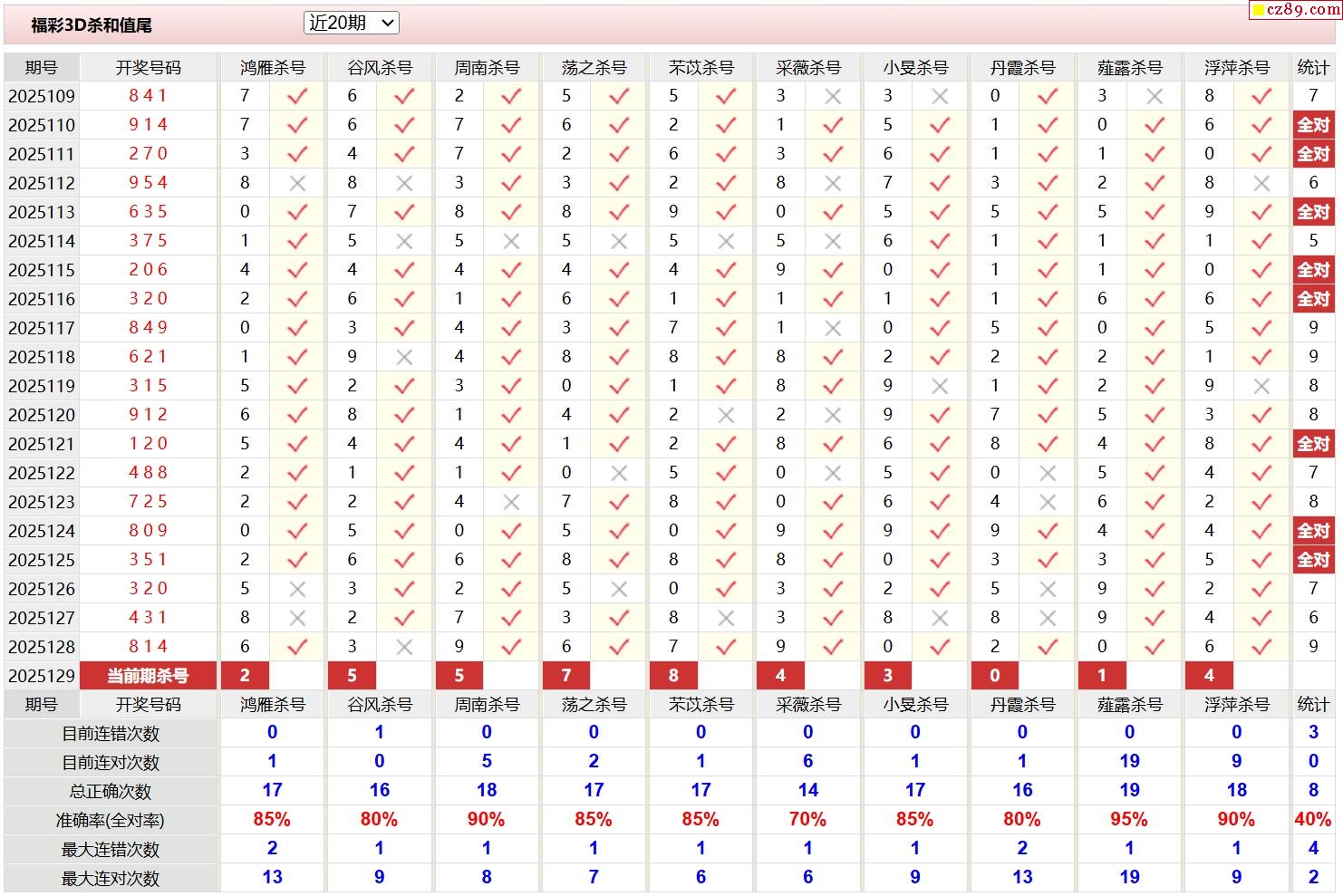Click the 最大连错次数 row label
Viewport: 1343px width, 896px height.
point(111,850)
